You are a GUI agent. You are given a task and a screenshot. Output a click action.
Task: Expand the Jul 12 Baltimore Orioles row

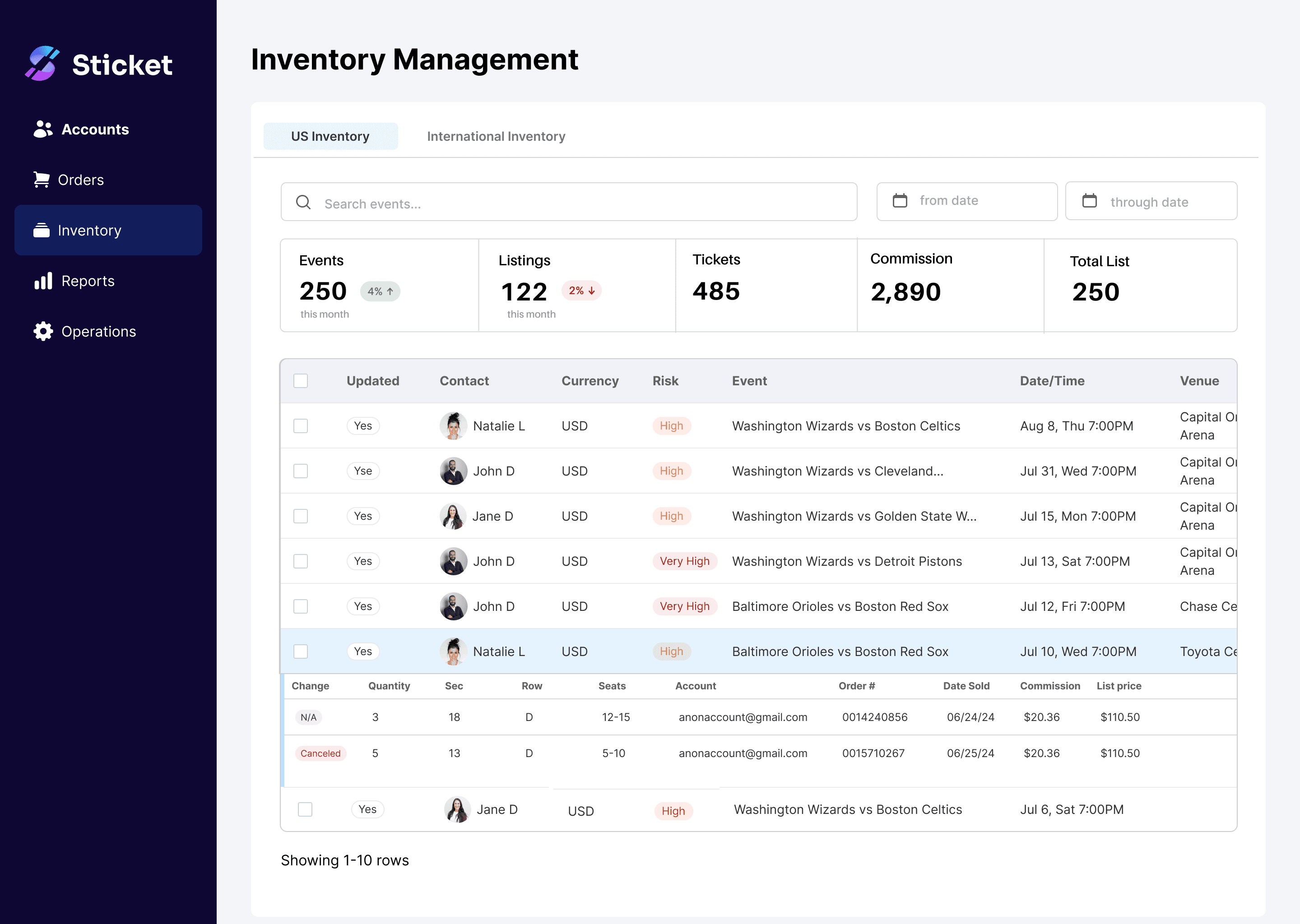pos(840,606)
